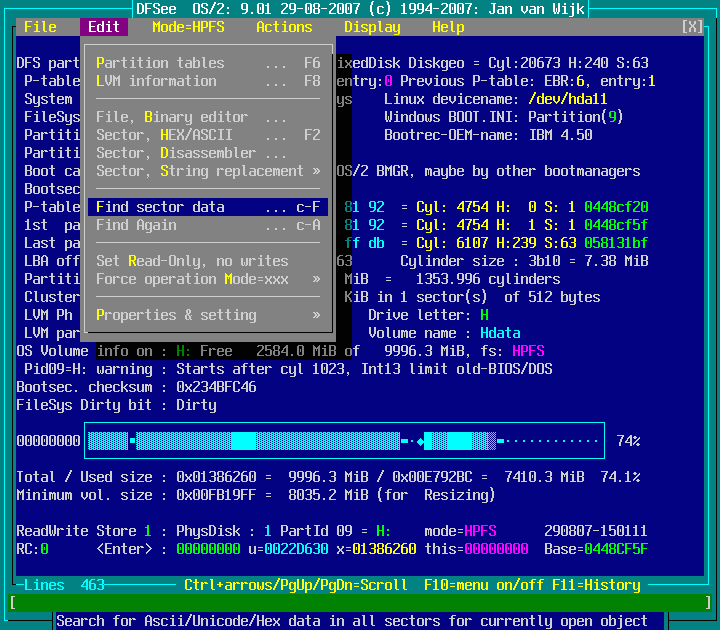This screenshot has height=630, width=720.
Task: Click the Lines 463 counter
Action: pyautogui.click(x=64, y=585)
